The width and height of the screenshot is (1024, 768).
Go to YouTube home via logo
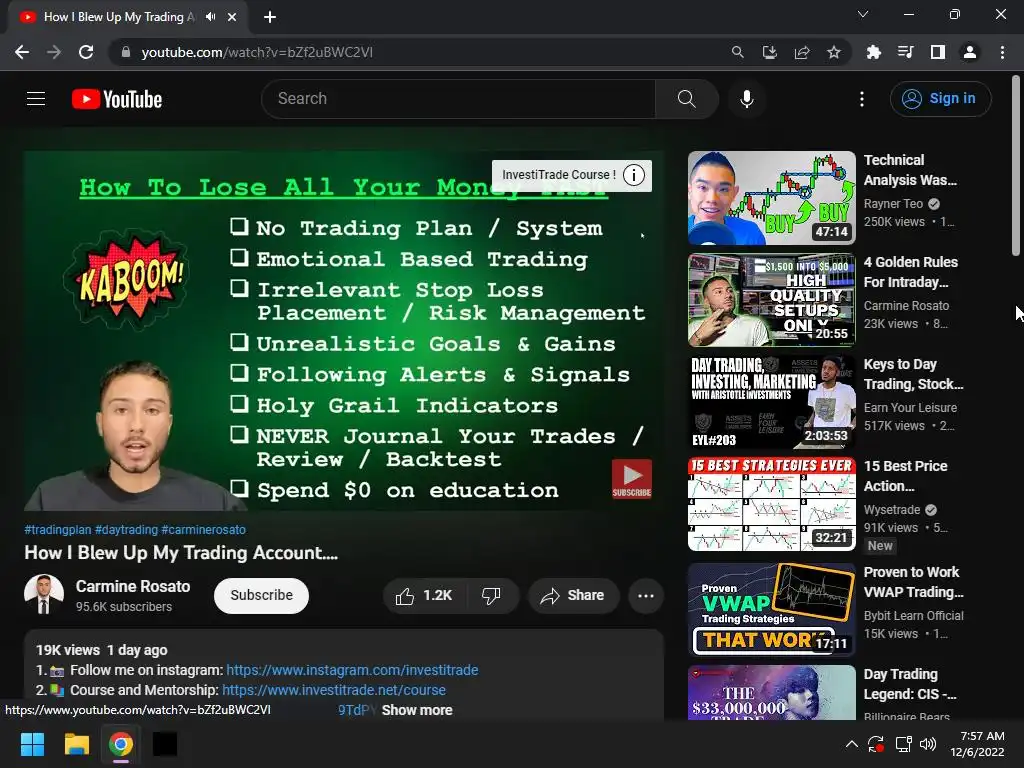click(117, 99)
